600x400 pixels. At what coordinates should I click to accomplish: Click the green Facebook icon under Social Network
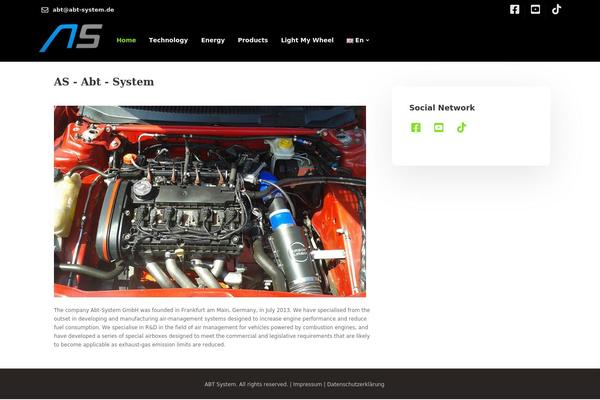[416, 127]
